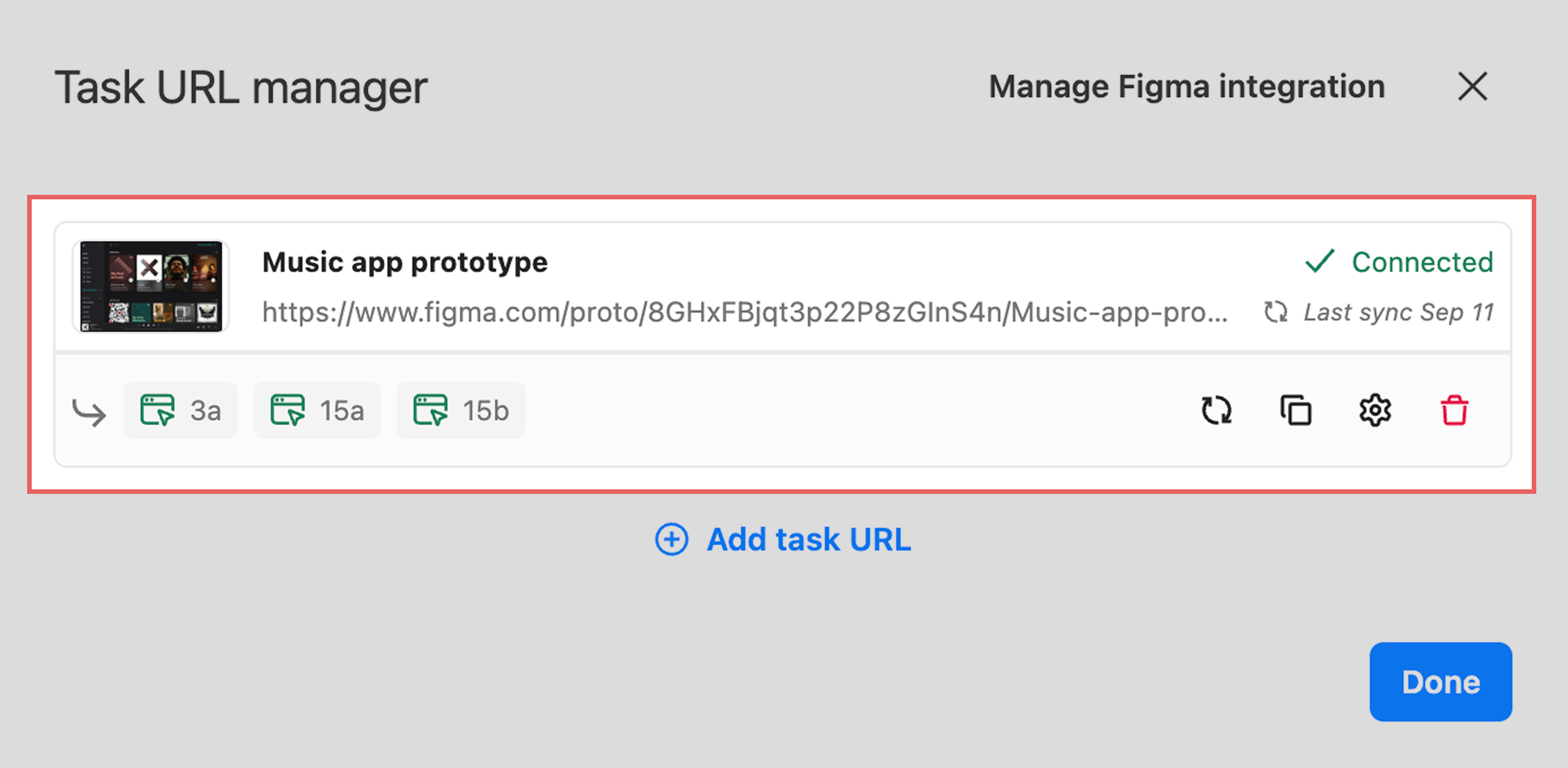Select the 15b task chip
This screenshot has width=1568, height=768.
pos(461,410)
